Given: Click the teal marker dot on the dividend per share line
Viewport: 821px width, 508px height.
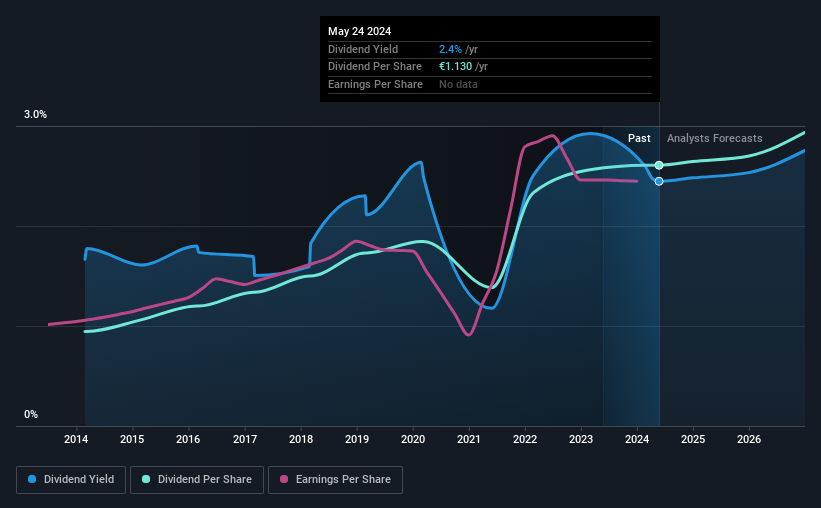Looking at the screenshot, I should pyautogui.click(x=659, y=165).
